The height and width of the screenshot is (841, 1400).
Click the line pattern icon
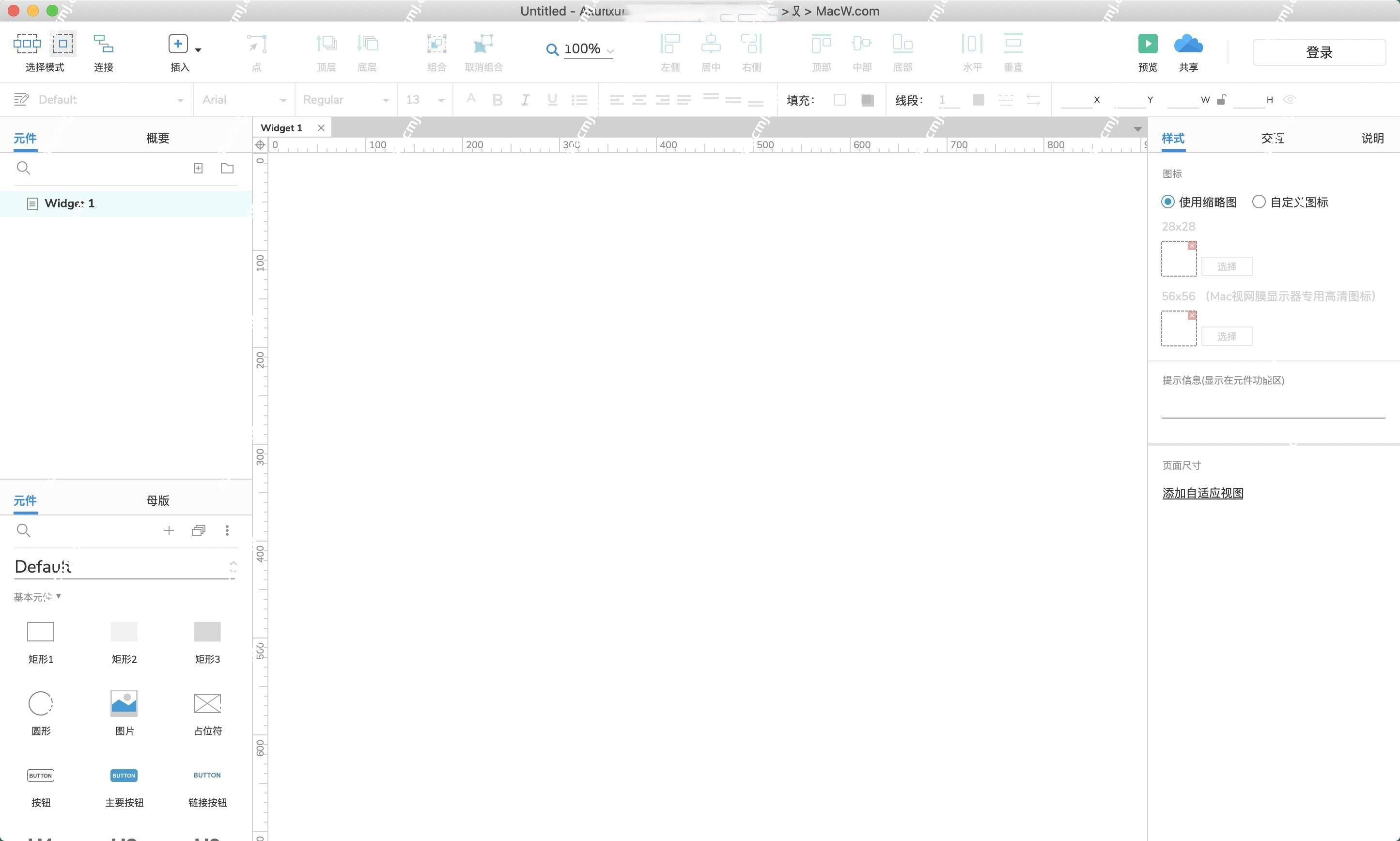click(x=1006, y=100)
